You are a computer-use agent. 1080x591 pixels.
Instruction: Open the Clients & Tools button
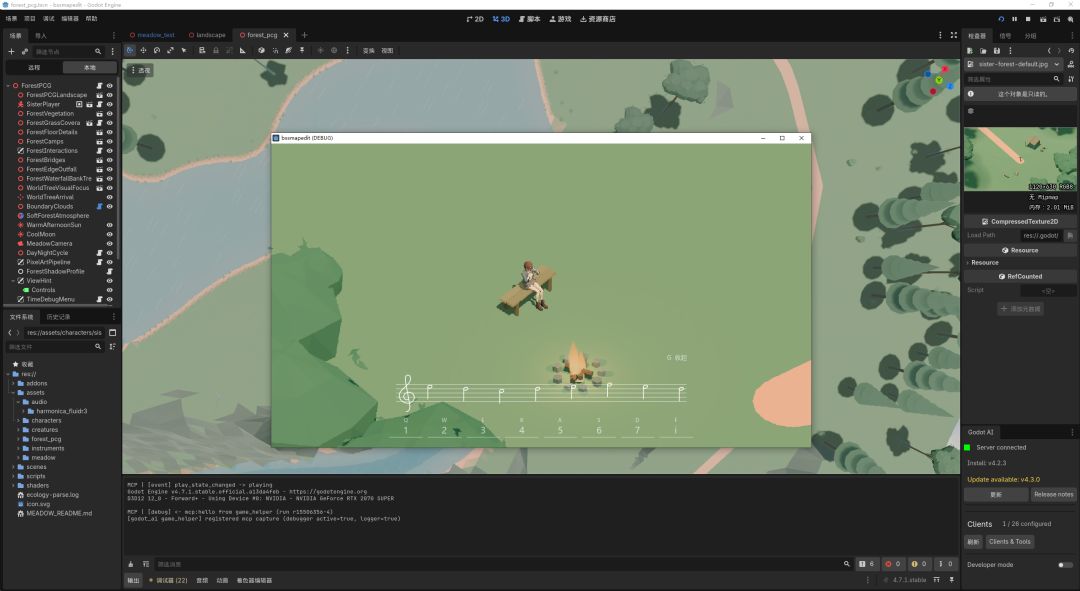pyautogui.click(x=1010, y=542)
